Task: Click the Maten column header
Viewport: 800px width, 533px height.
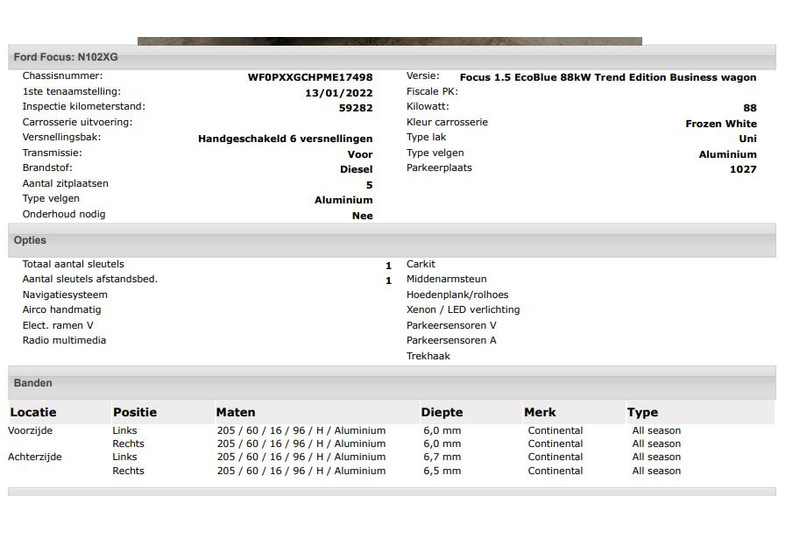Action: [236, 412]
